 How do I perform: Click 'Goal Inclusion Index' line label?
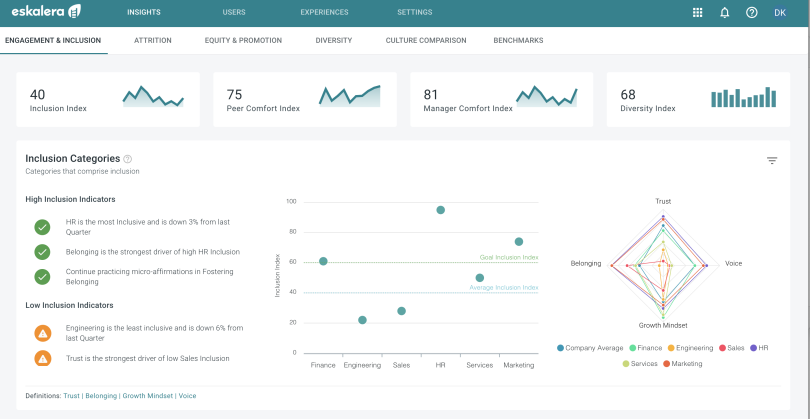click(x=509, y=257)
